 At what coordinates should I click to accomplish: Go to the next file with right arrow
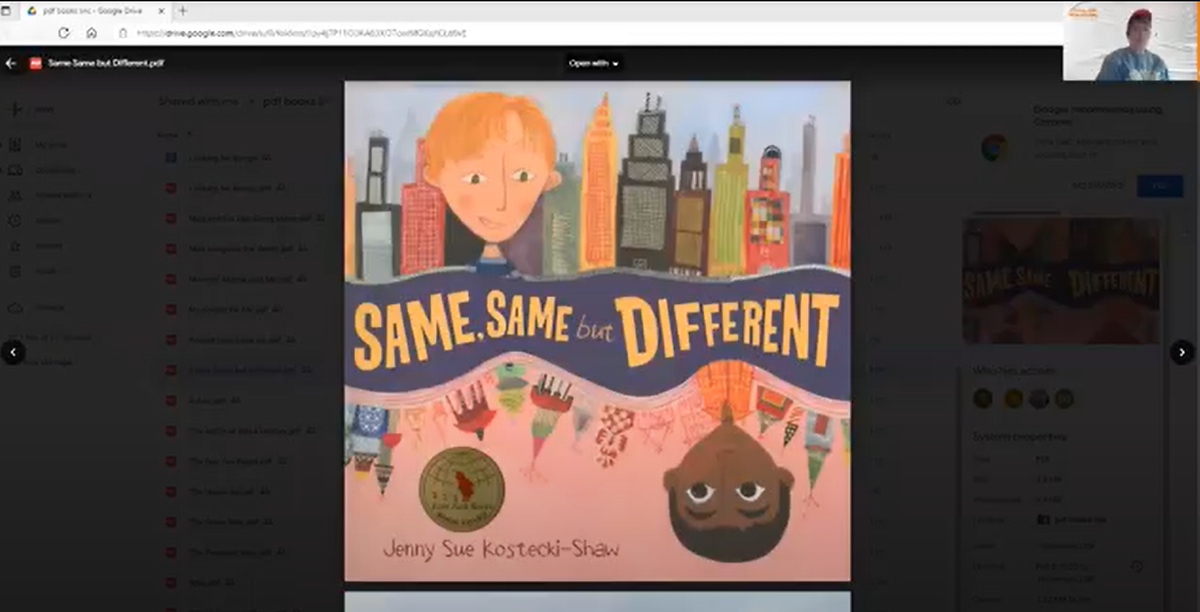pyautogui.click(x=1182, y=352)
